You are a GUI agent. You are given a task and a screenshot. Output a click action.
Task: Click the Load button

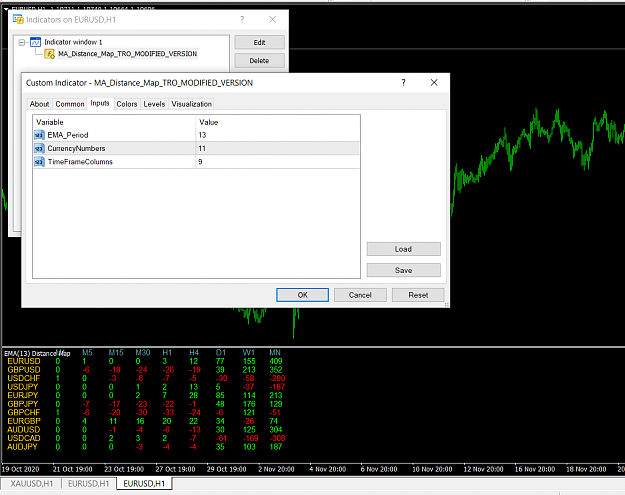pyautogui.click(x=403, y=249)
